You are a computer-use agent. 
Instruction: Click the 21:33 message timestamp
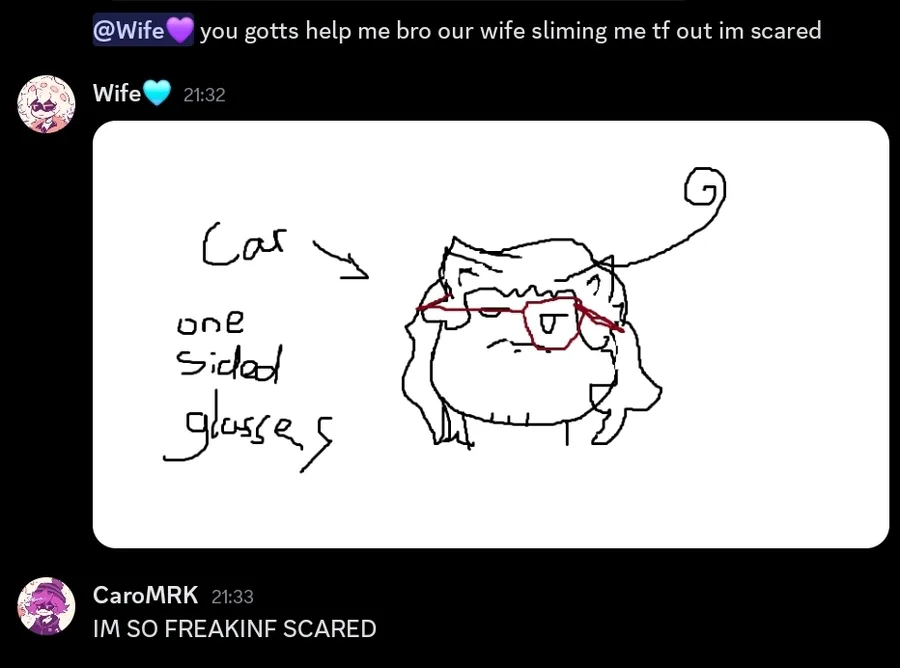tap(232, 597)
